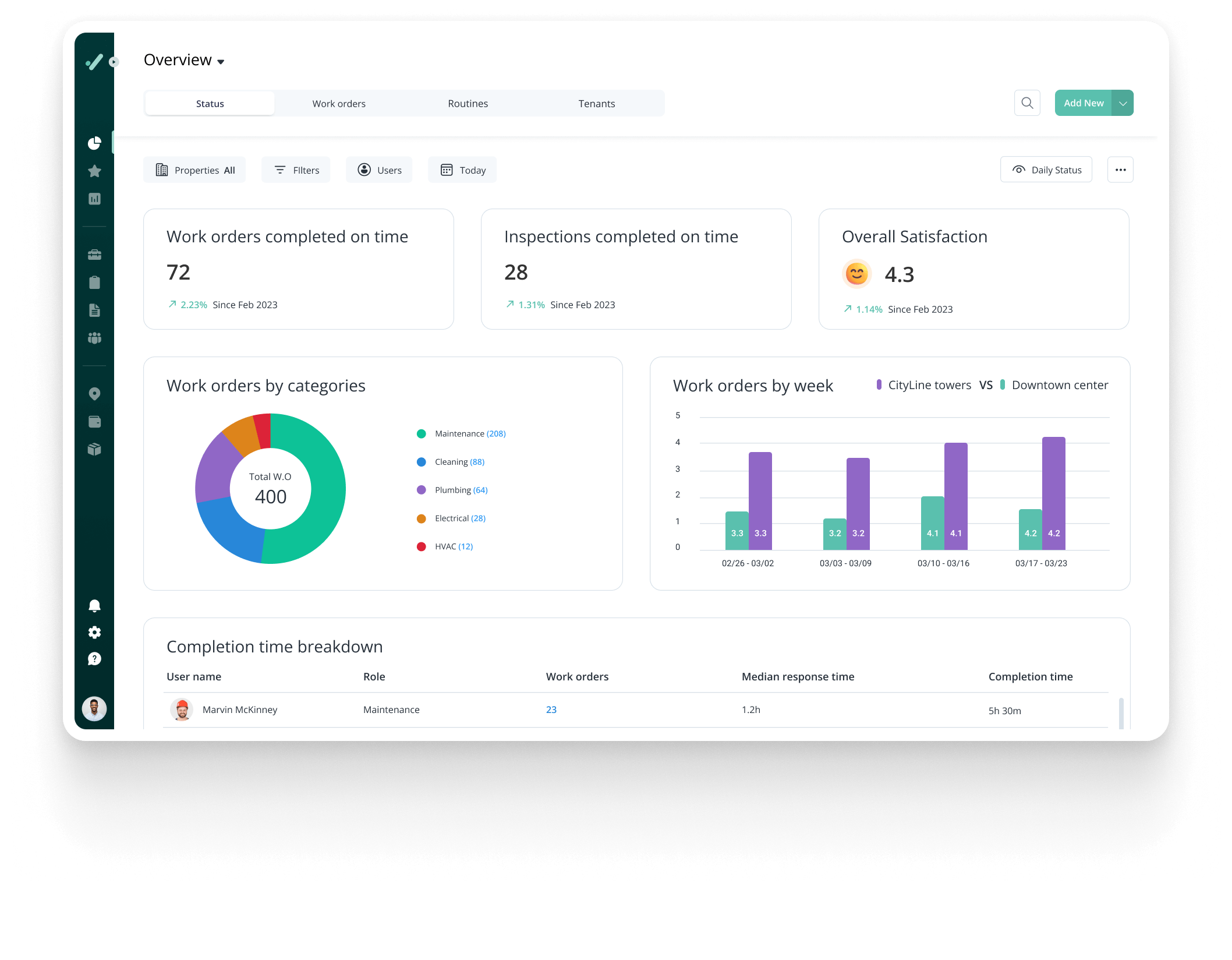Viewport: 1232px width, 960px height.
Task: Open the pie chart dashboard sidebar icon
Action: pyautogui.click(x=94, y=143)
